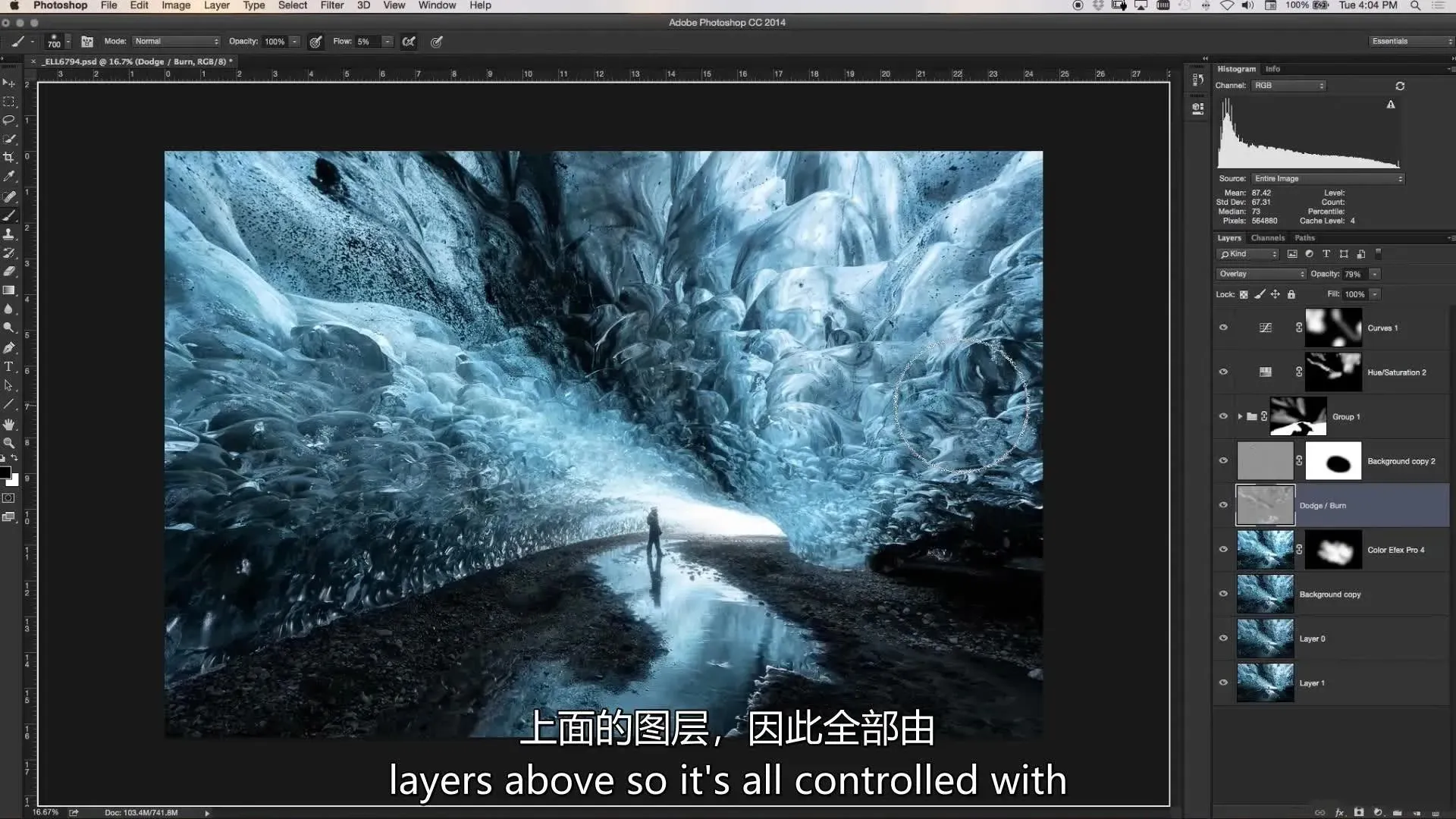1456x819 pixels.
Task: Select the Crop tool
Action: tap(9, 158)
